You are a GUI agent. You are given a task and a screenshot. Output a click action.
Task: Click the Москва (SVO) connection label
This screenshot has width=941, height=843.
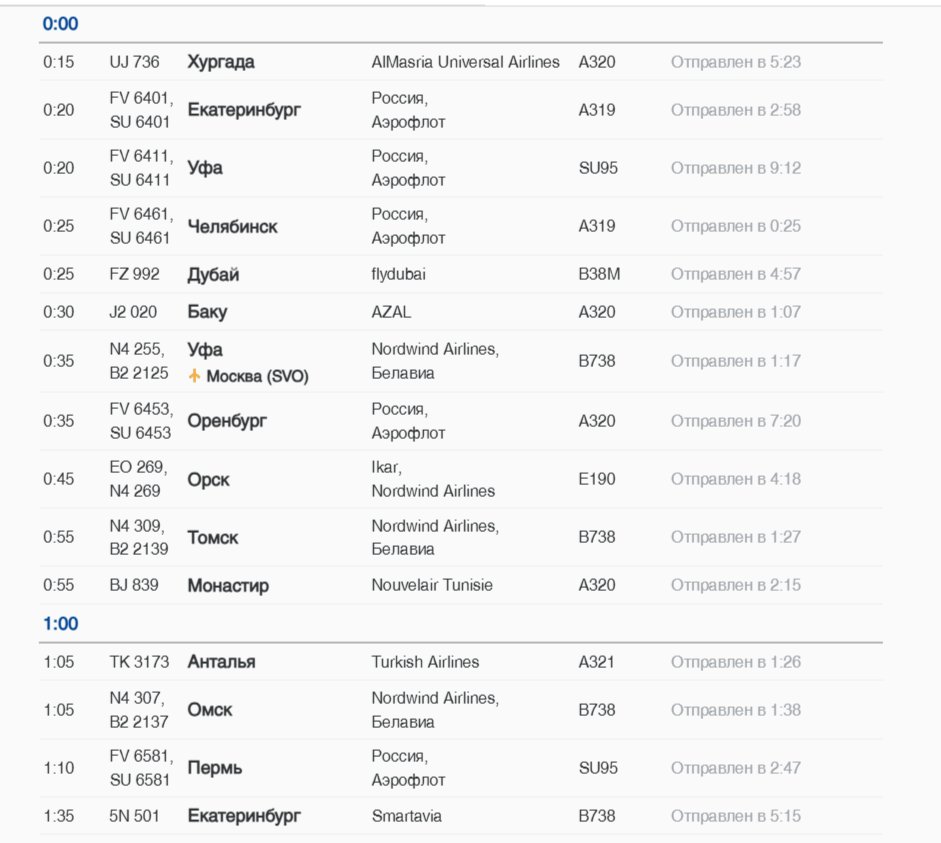pyautogui.click(x=257, y=377)
